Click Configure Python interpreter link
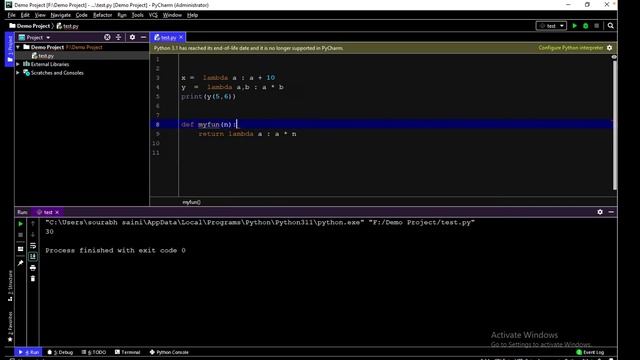The image size is (640, 360). 571,48
